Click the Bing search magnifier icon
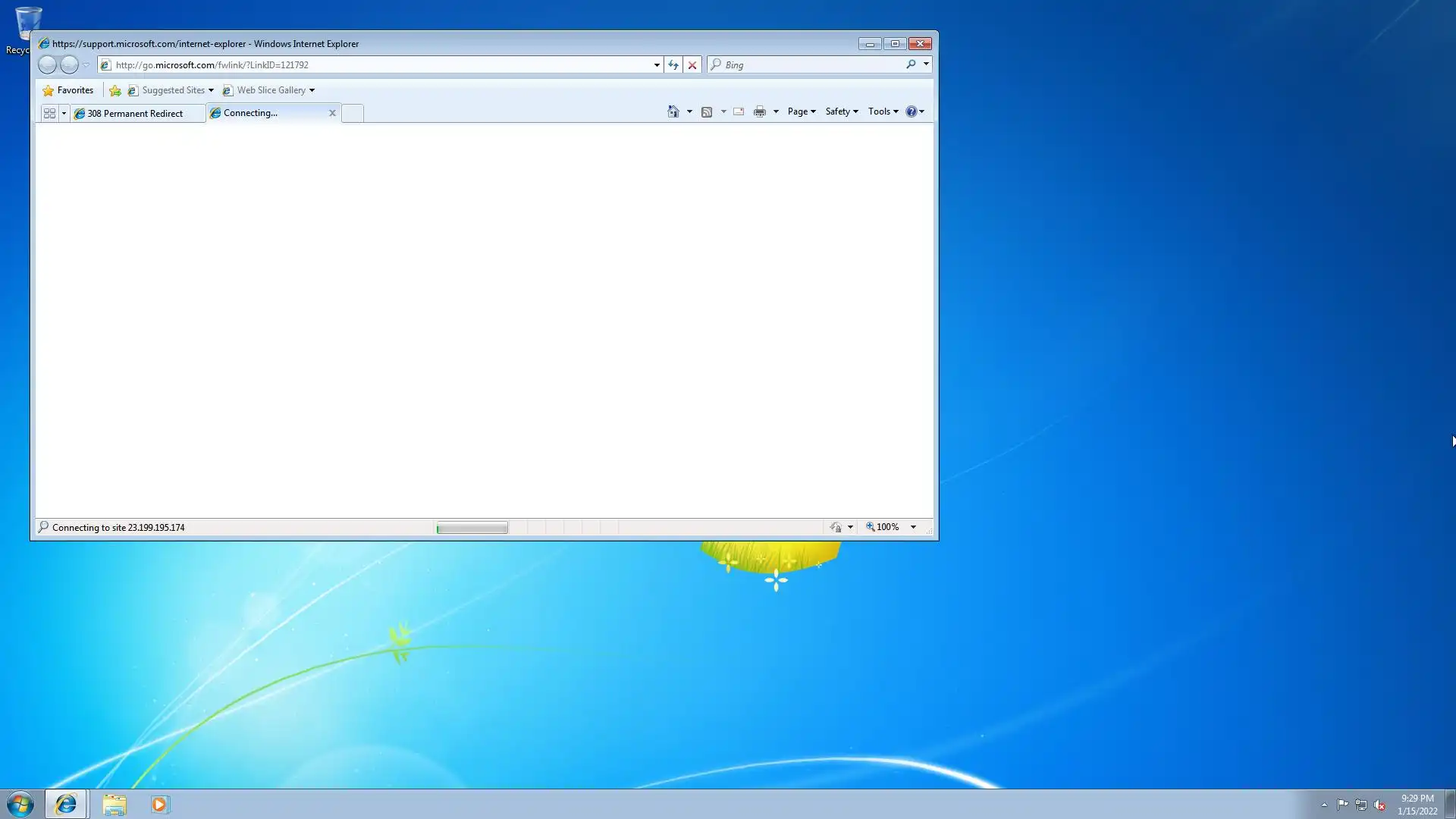 (911, 64)
